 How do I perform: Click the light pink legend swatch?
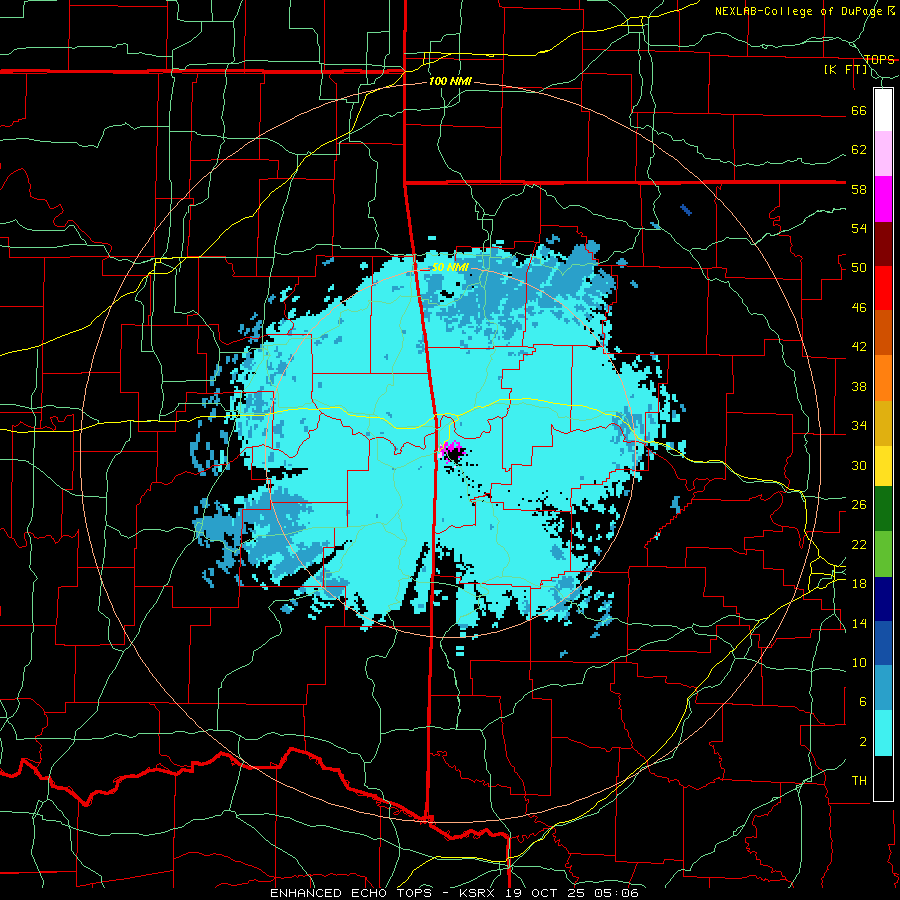coord(883,154)
